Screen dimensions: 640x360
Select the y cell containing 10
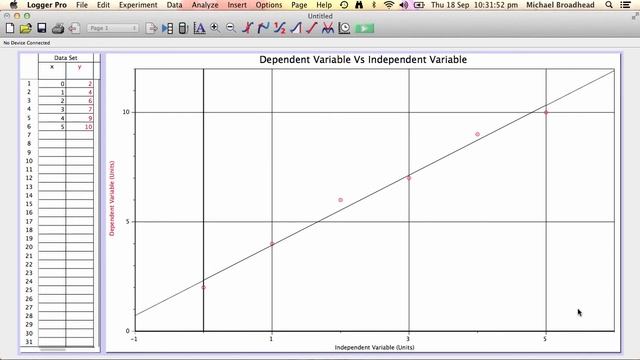[80, 127]
